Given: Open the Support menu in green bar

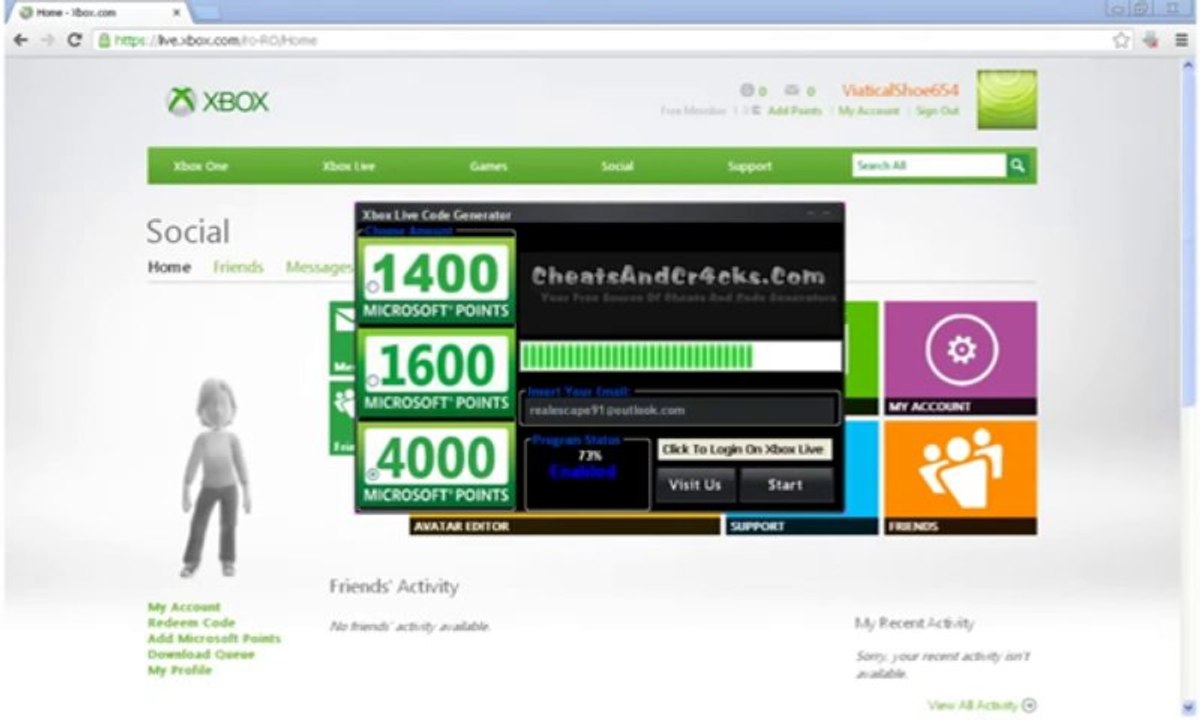Looking at the screenshot, I should click(750, 167).
